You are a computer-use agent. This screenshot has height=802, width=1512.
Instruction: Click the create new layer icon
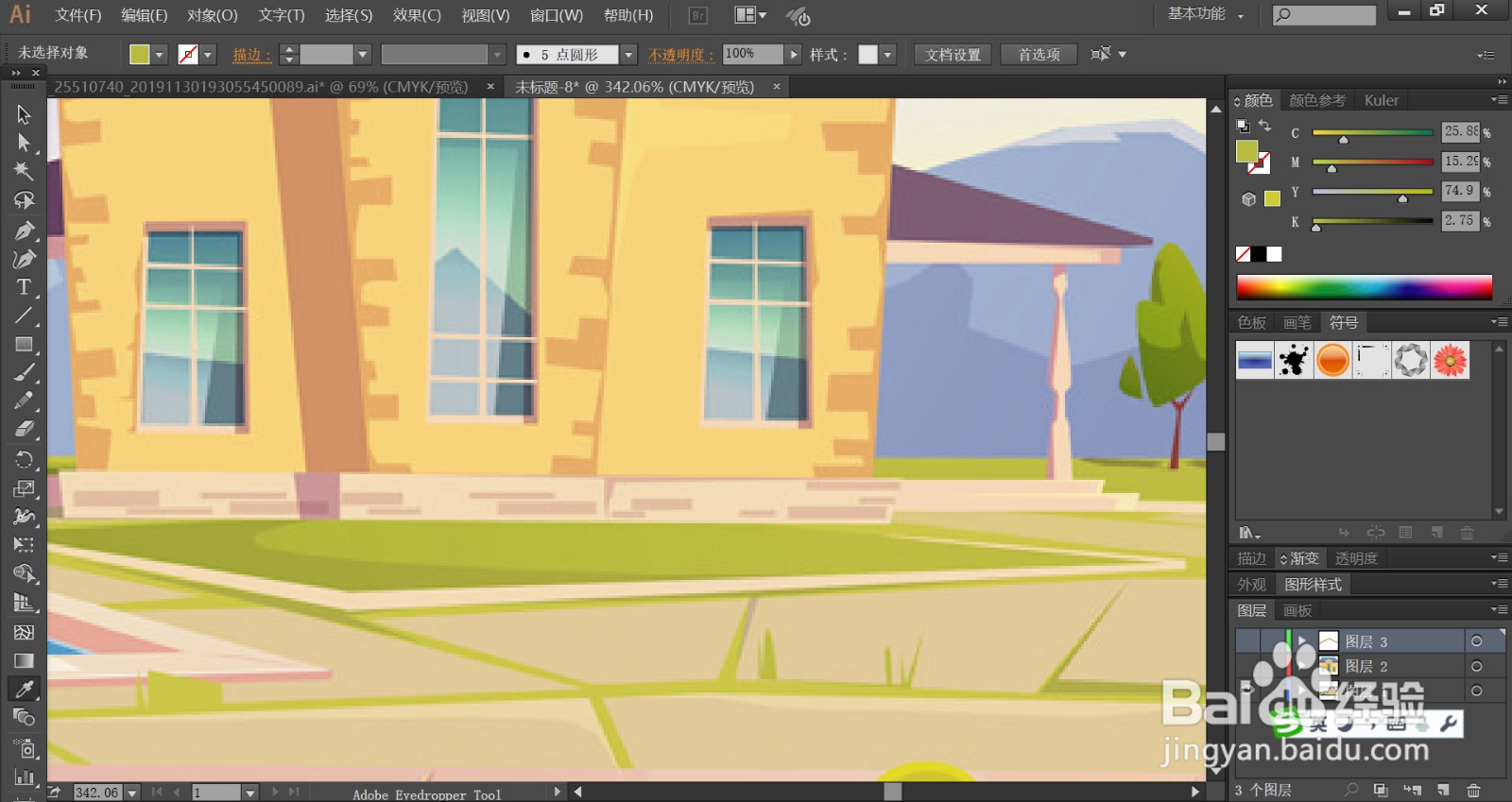(1443, 790)
